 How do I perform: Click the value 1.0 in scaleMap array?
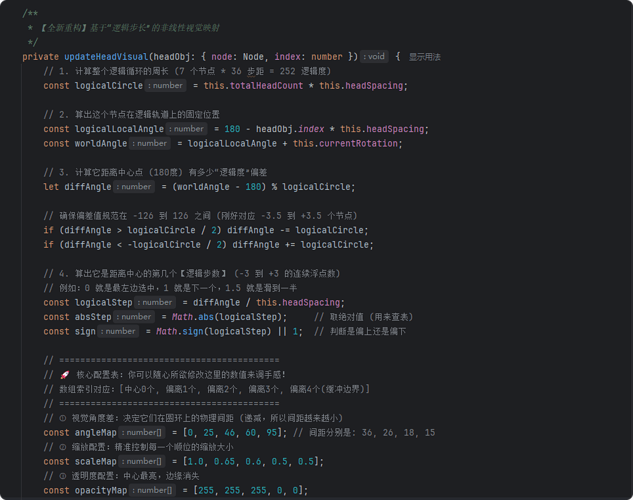[195, 462]
